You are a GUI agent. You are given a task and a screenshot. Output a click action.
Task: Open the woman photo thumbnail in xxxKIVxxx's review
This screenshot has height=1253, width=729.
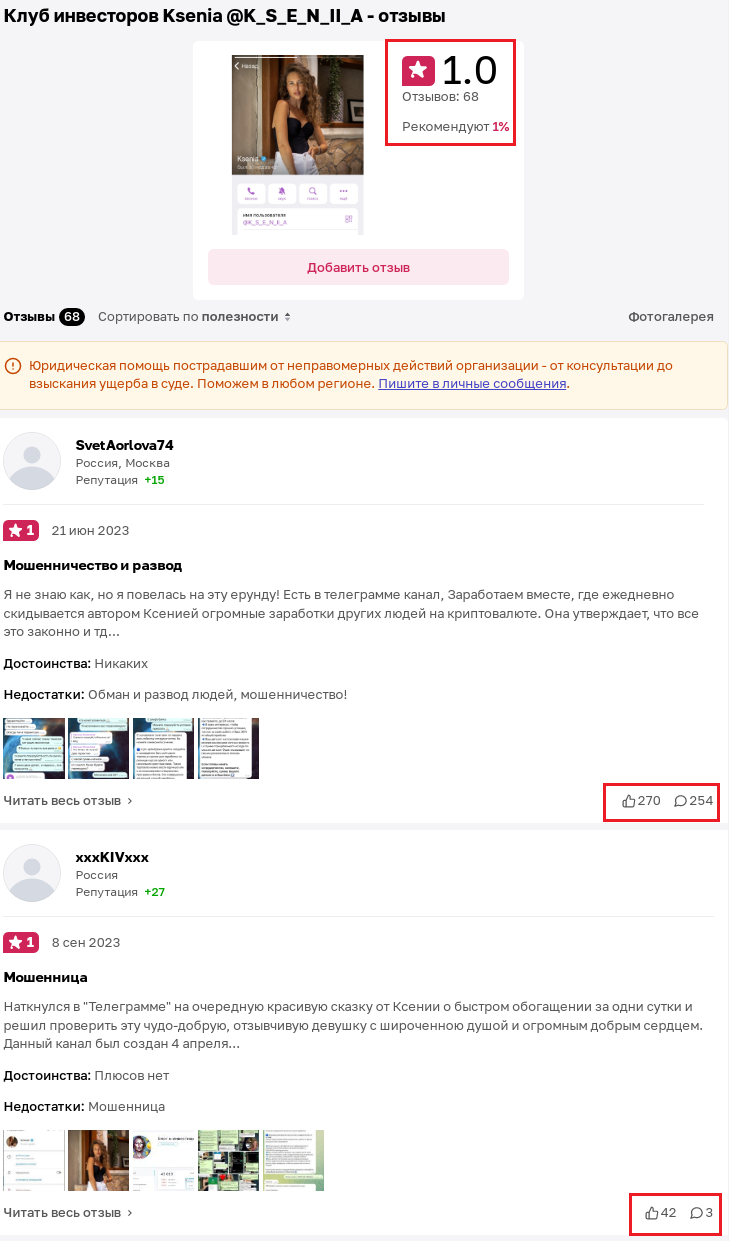point(98,1160)
